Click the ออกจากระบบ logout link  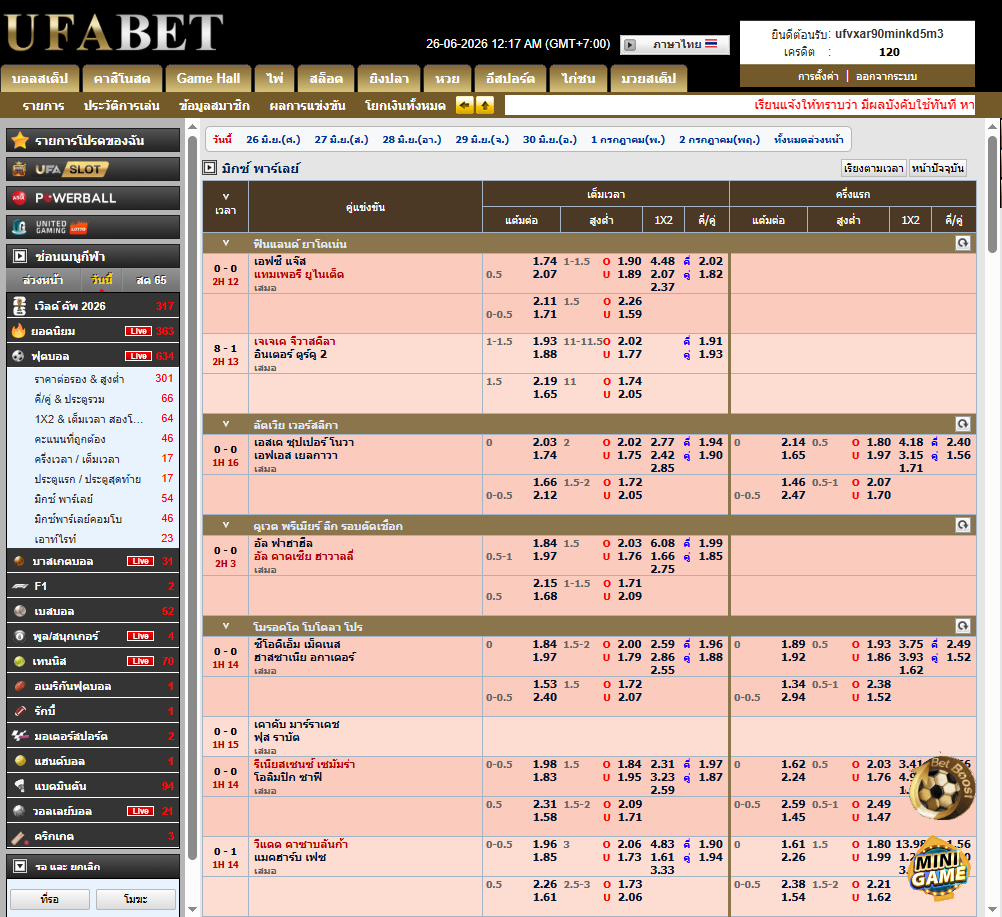[886, 76]
